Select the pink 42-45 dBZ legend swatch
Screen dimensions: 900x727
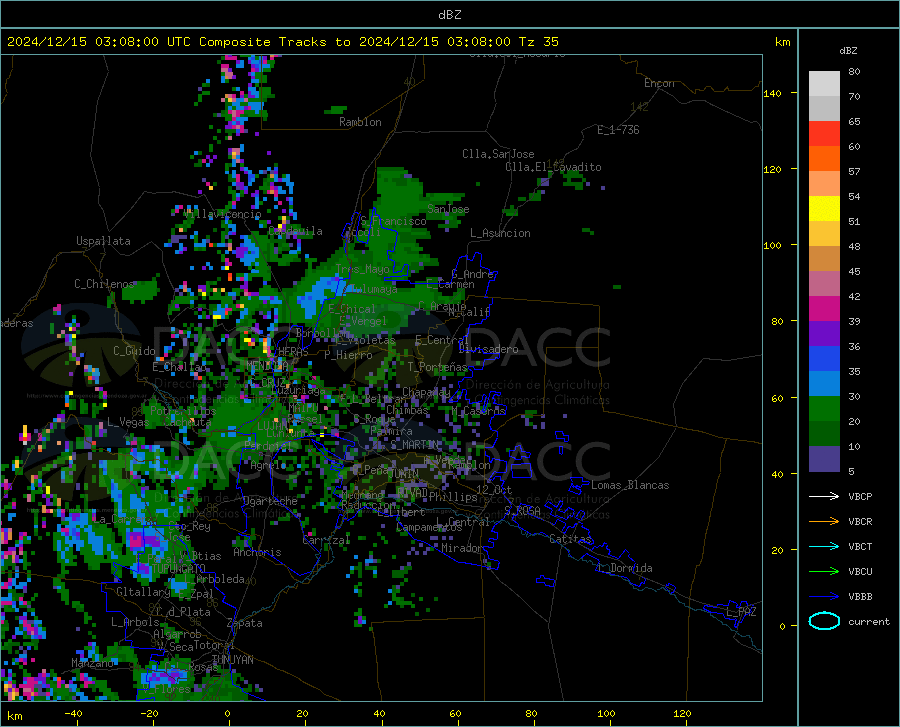point(824,284)
